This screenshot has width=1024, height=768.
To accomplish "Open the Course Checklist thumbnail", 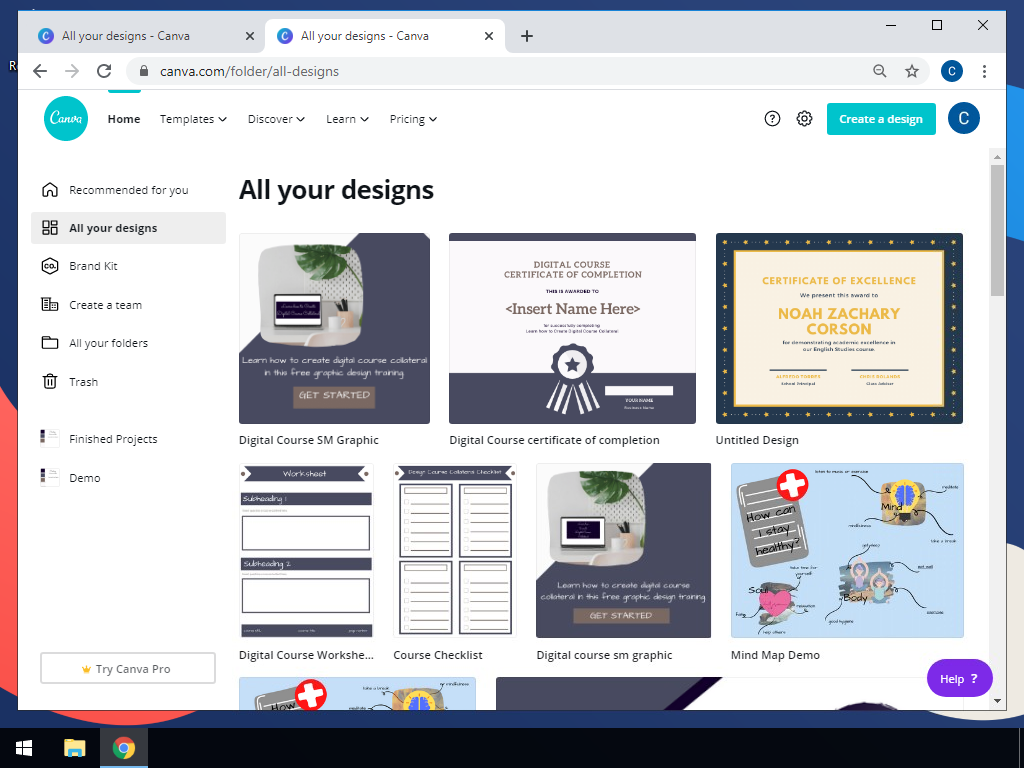I will click(455, 551).
